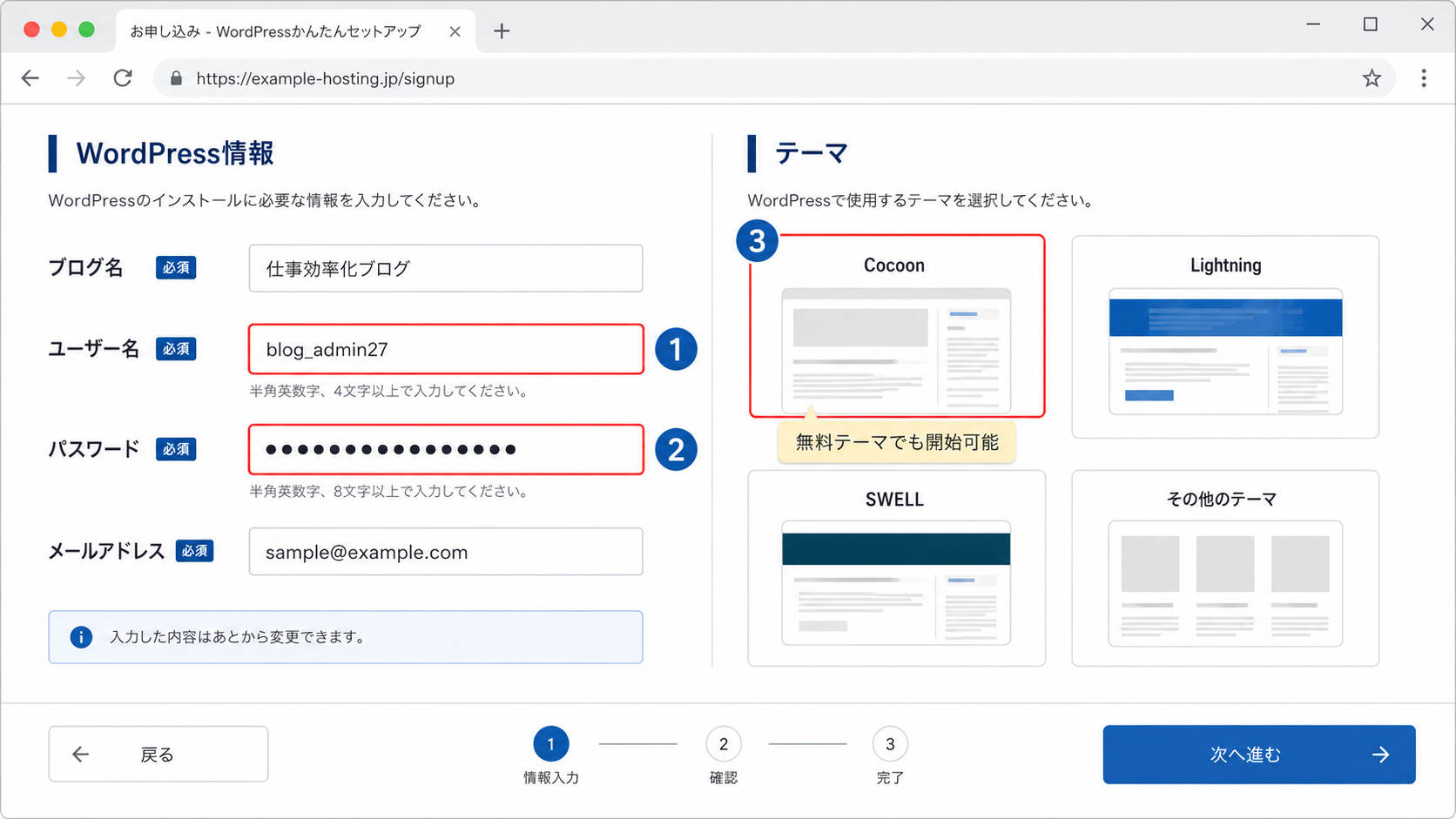Viewport: 1456px width, 819px height.
Task: Focus the address bar URL field
Action: click(x=775, y=78)
